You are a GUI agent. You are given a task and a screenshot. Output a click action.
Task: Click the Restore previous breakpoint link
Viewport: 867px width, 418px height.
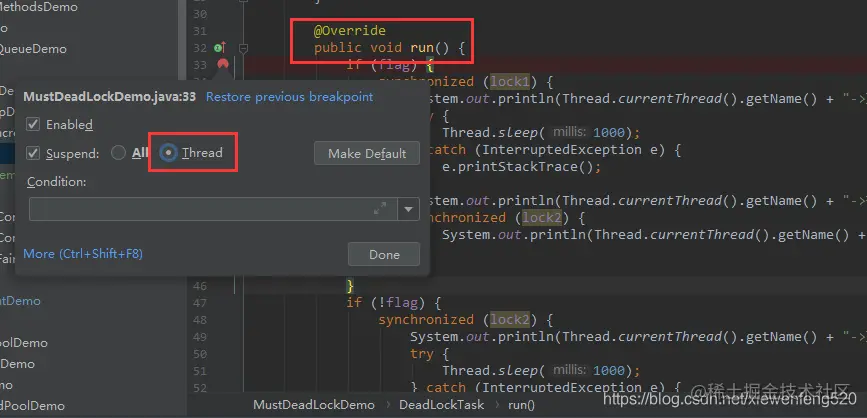(290, 97)
